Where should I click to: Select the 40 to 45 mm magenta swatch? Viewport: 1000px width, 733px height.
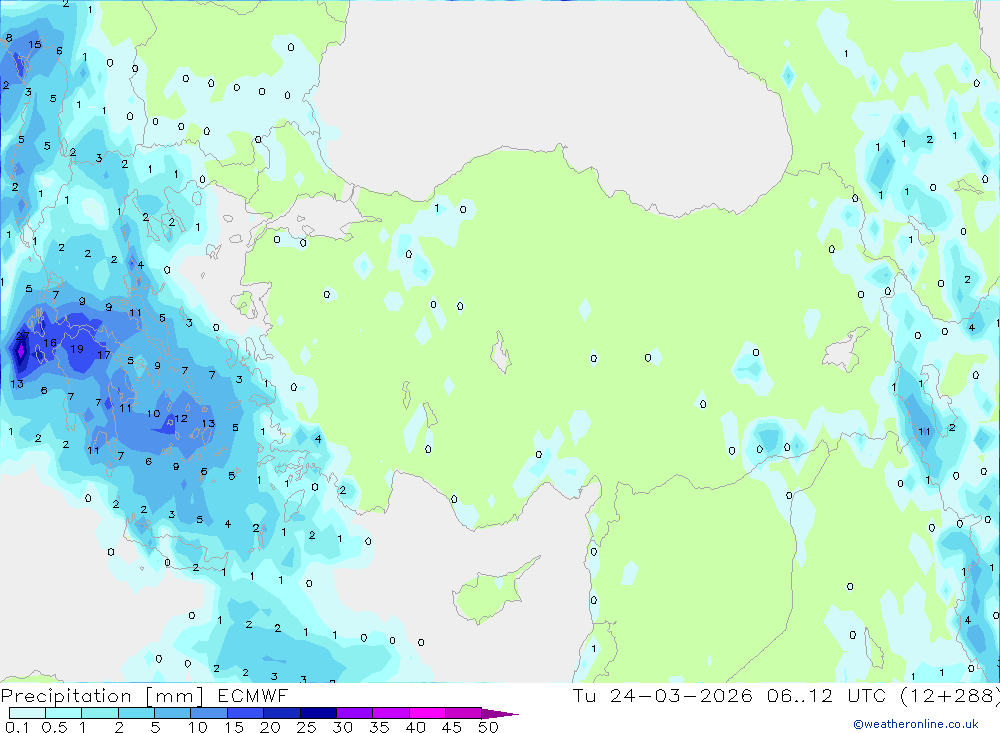click(427, 713)
